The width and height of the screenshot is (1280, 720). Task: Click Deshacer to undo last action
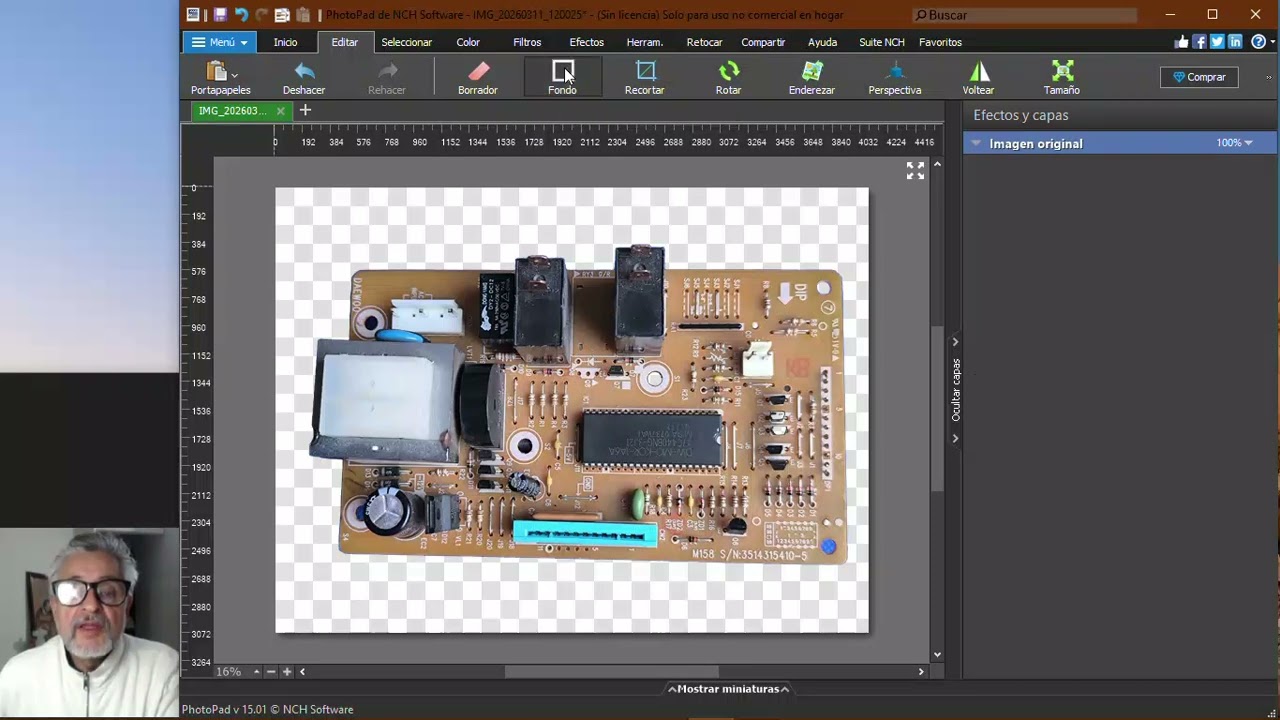click(x=304, y=77)
